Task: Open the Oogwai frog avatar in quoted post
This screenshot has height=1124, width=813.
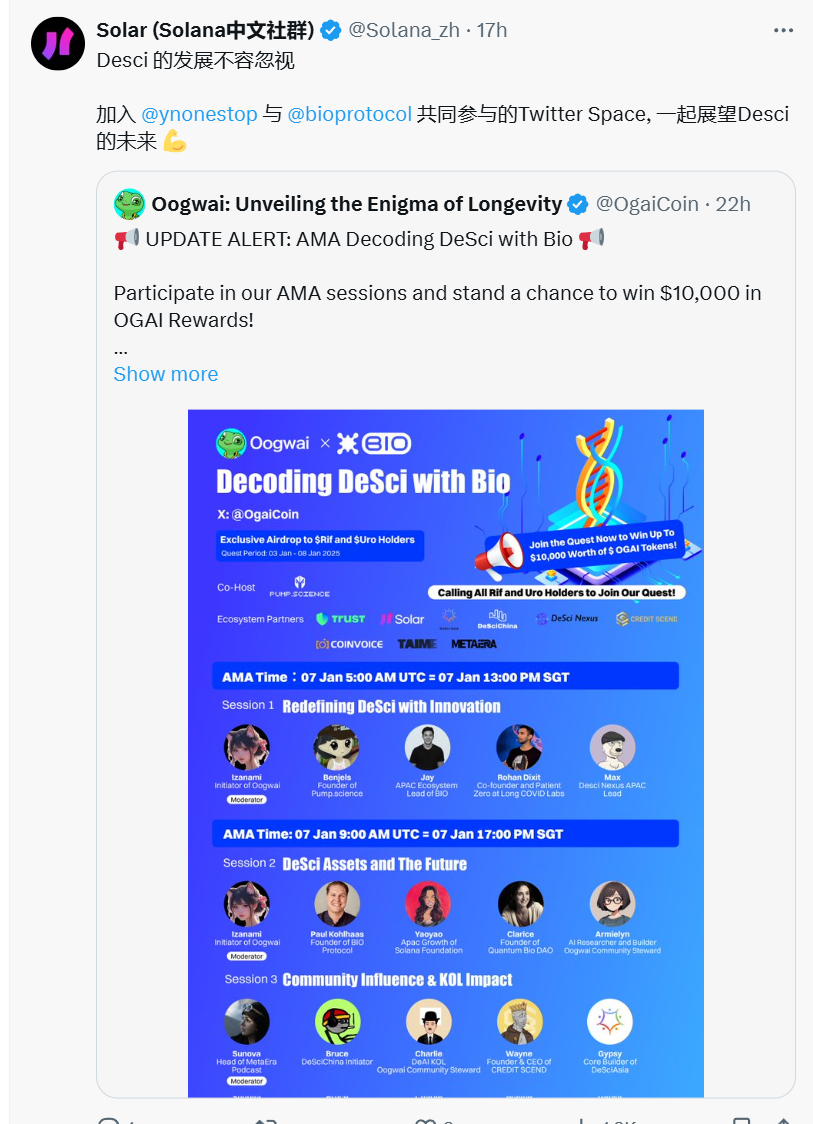Action: click(129, 204)
